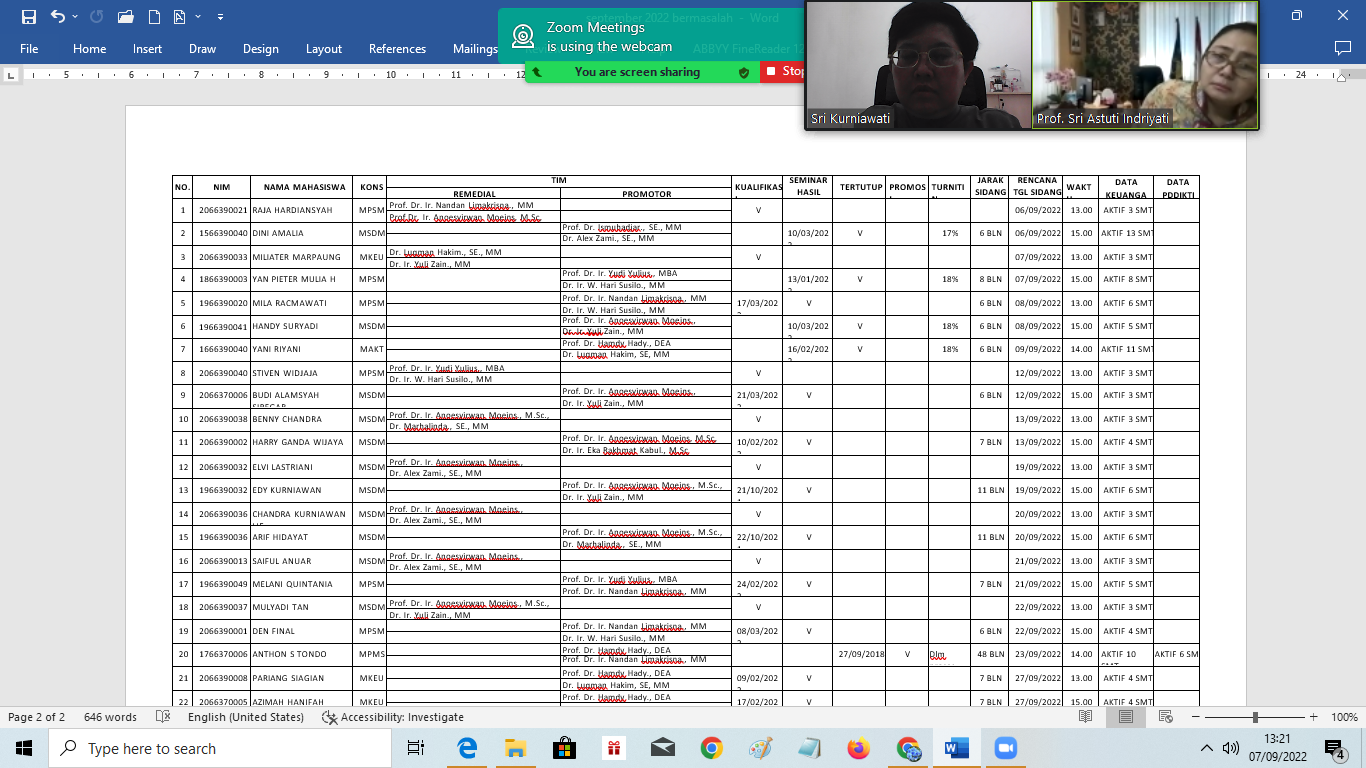Click the 646 words count
Screen dimensions: 1366x768
coord(110,717)
